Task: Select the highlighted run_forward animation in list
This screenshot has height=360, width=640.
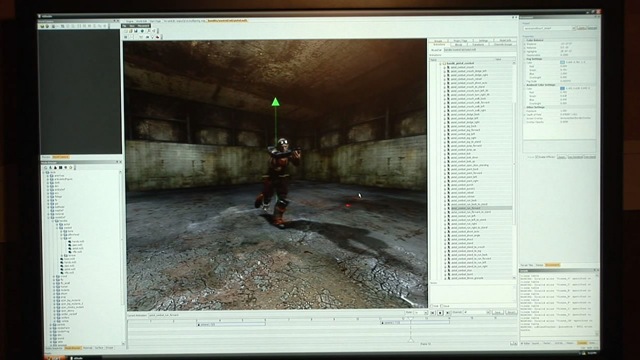Action: pos(477,208)
